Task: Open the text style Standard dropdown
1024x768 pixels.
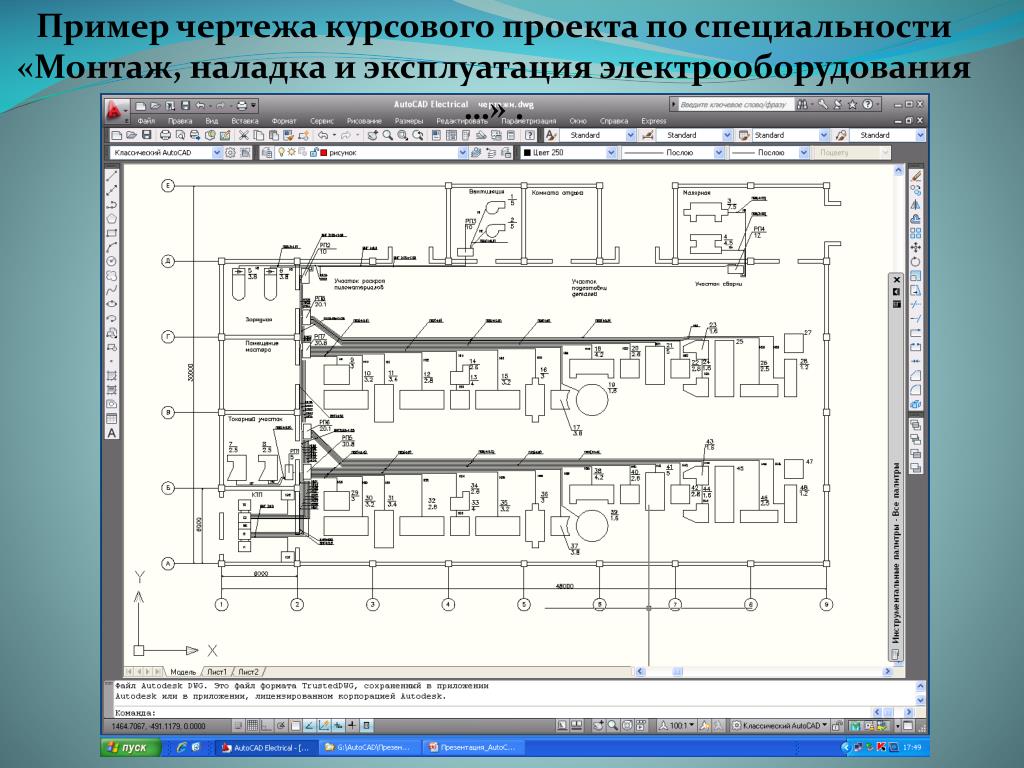Action: pyautogui.click(x=630, y=135)
